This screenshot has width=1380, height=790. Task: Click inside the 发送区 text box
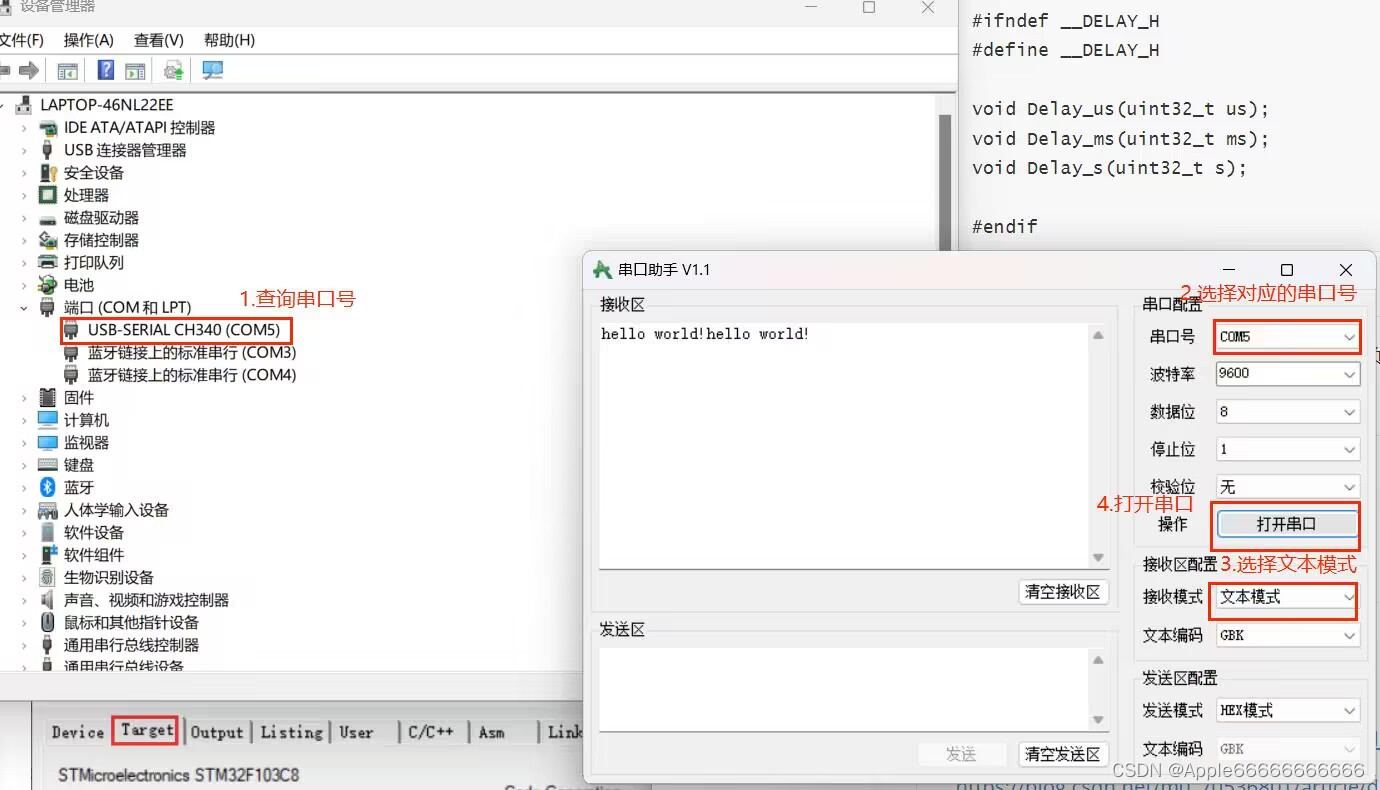point(844,690)
